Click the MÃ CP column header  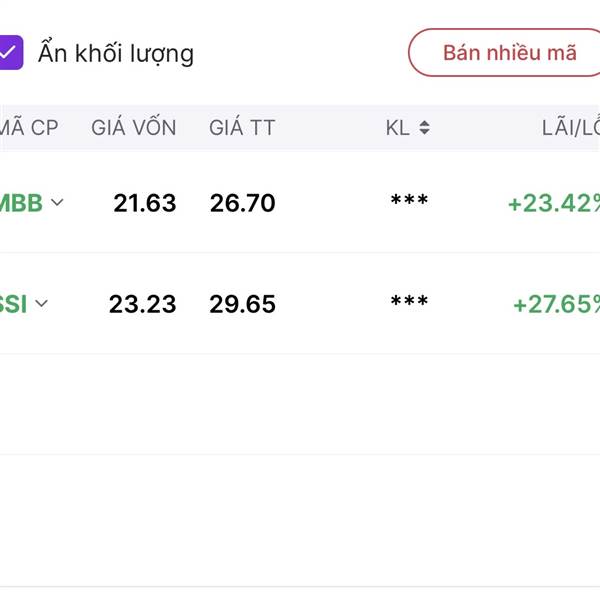[29, 128]
